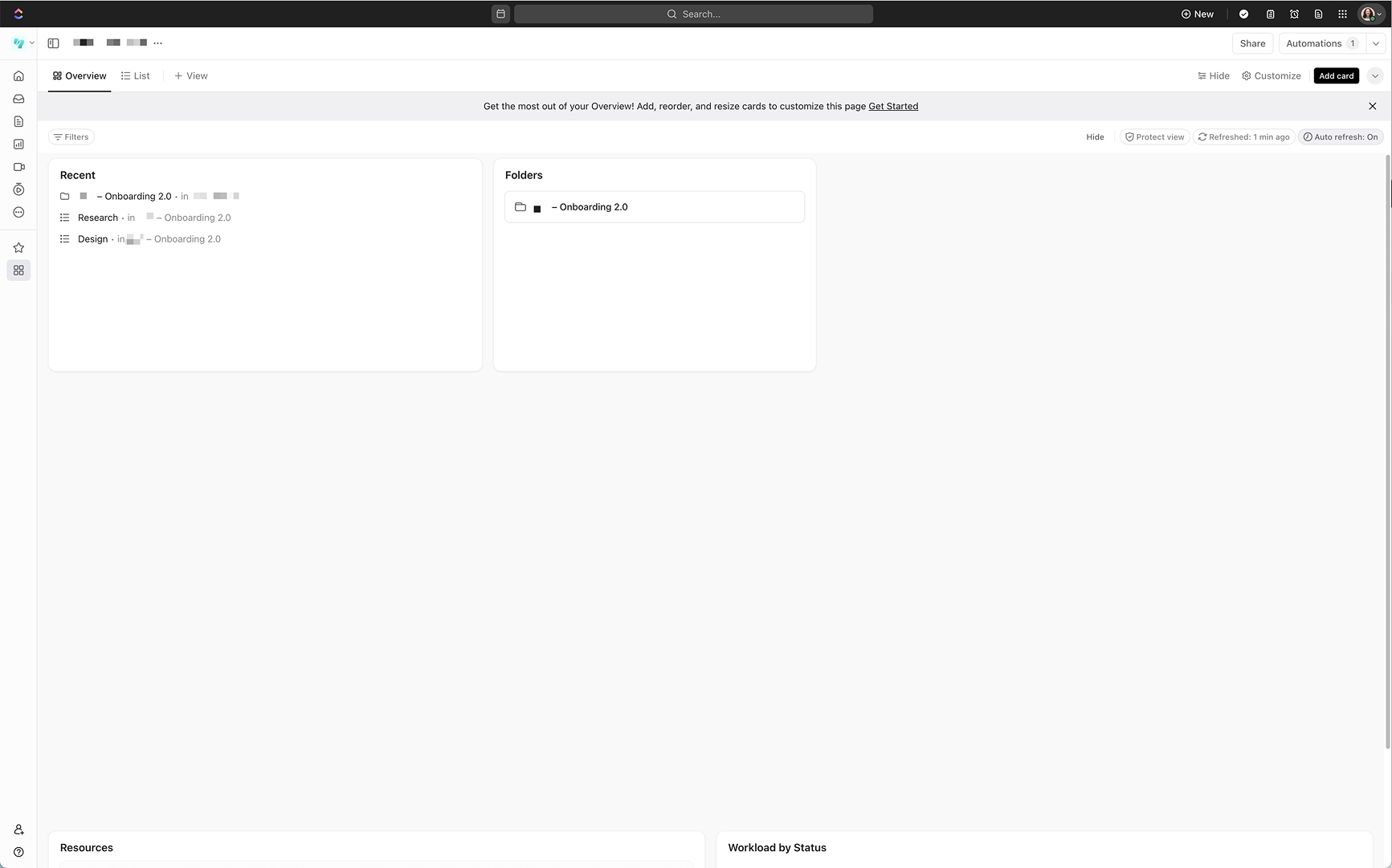Click the Resources card title
This screenshot has width=1392, height=868.
point(87,848)
